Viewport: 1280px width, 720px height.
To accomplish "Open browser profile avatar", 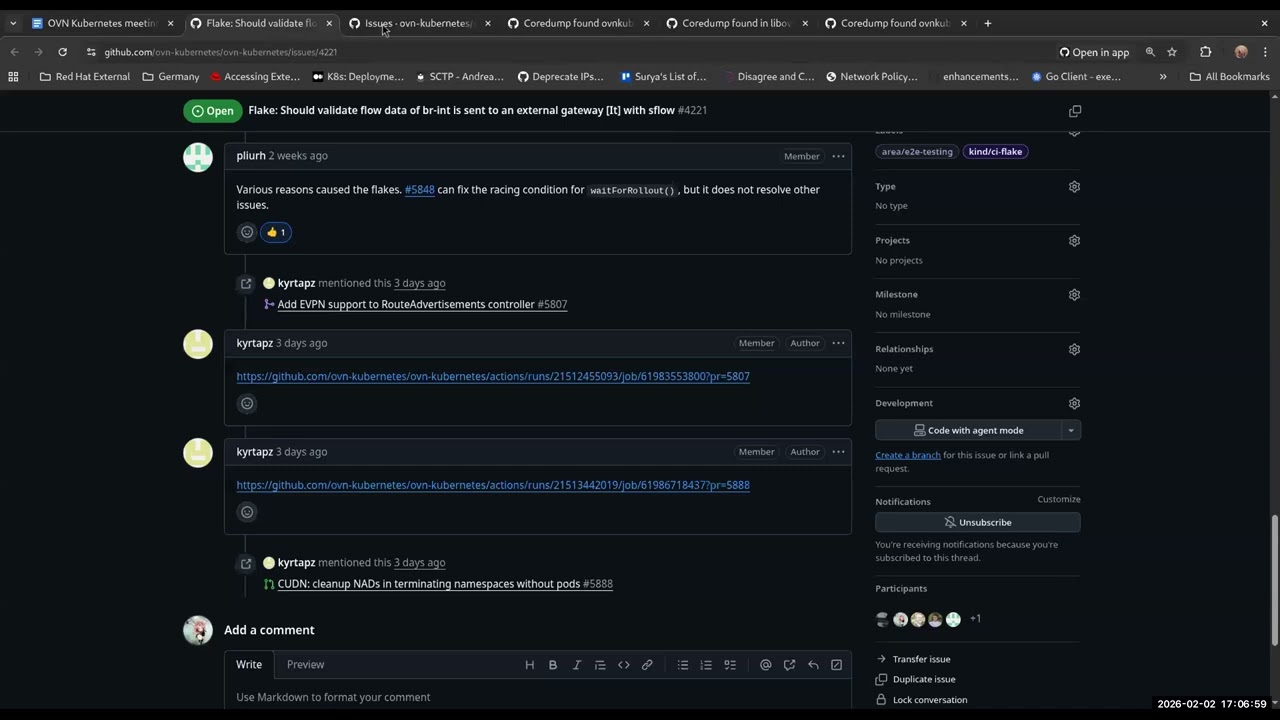I will click(x=1241, y=52).
